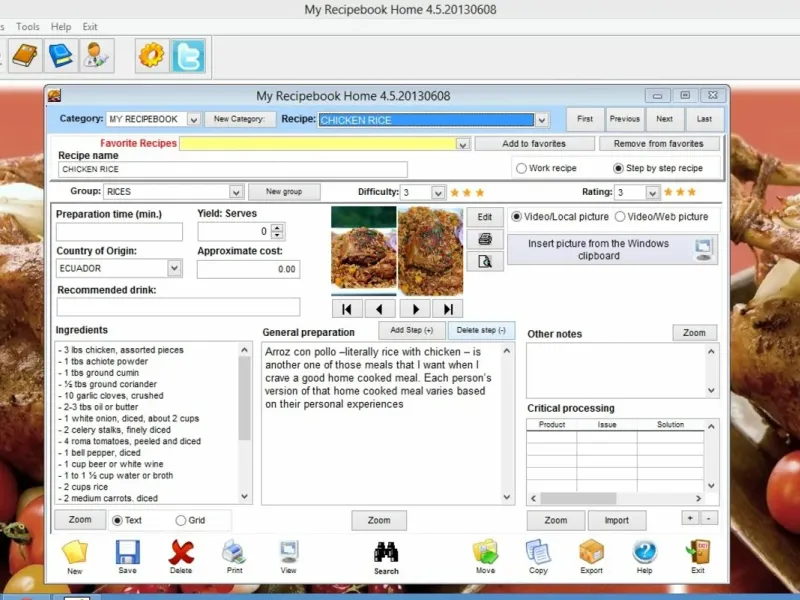800x600 pixels.
Task: Click the Last recipe button
Action: [704, 119]
